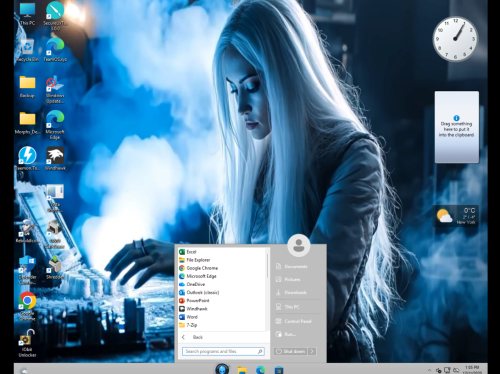Select the This PC desktop icon
The height and width of the screenshot is (374, 500).
click(x=28, y=14)
